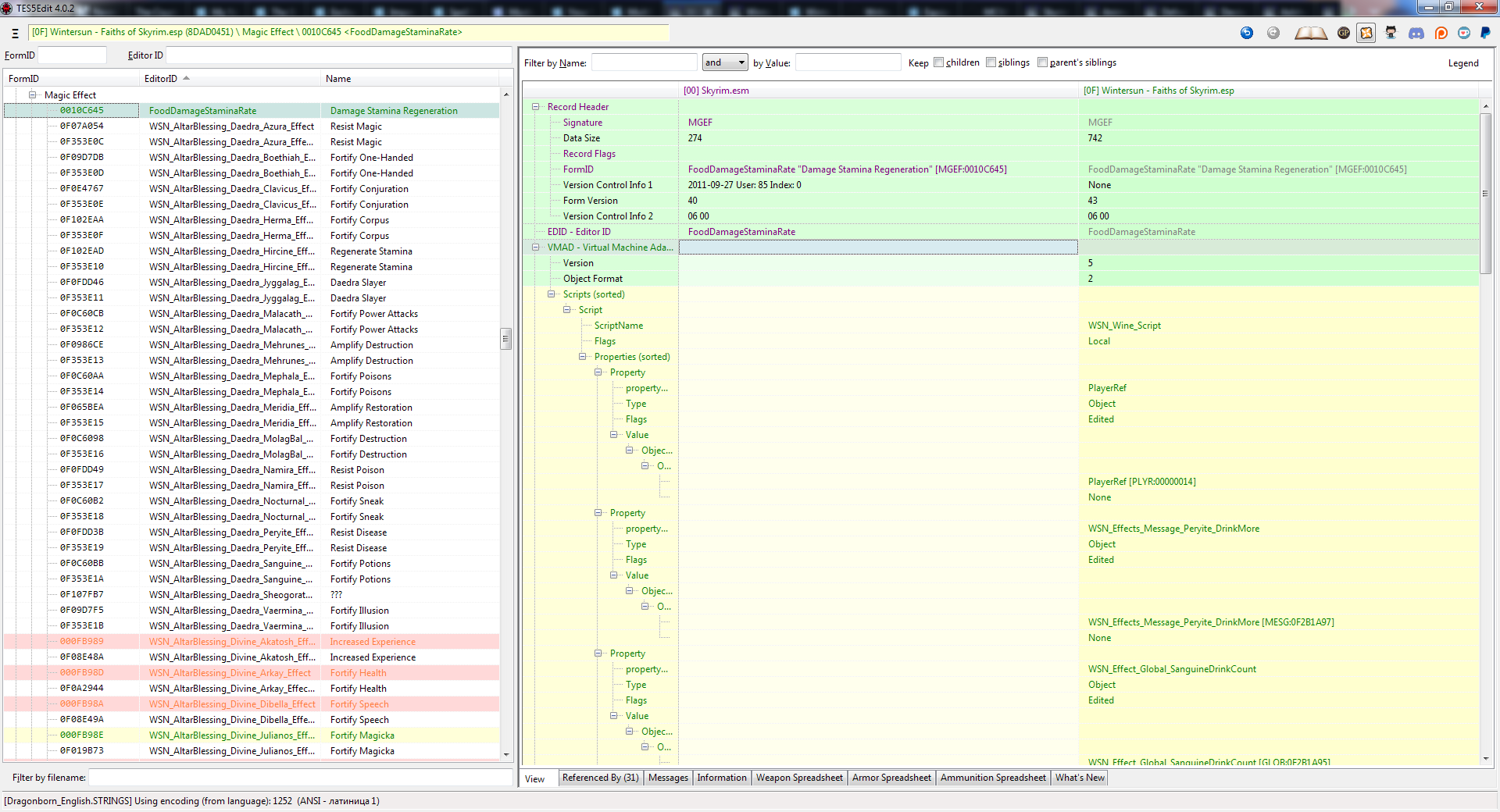Click the blue back navigation arrow
The height and width of the screenshot is (812, 1500).
click(1247, 33)
